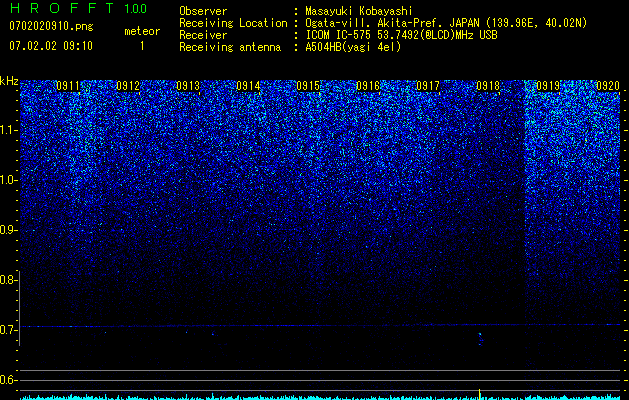Click the 0917 time marker
The width and height of the screenshot is (629, 400).
click(x=428, y=86)
